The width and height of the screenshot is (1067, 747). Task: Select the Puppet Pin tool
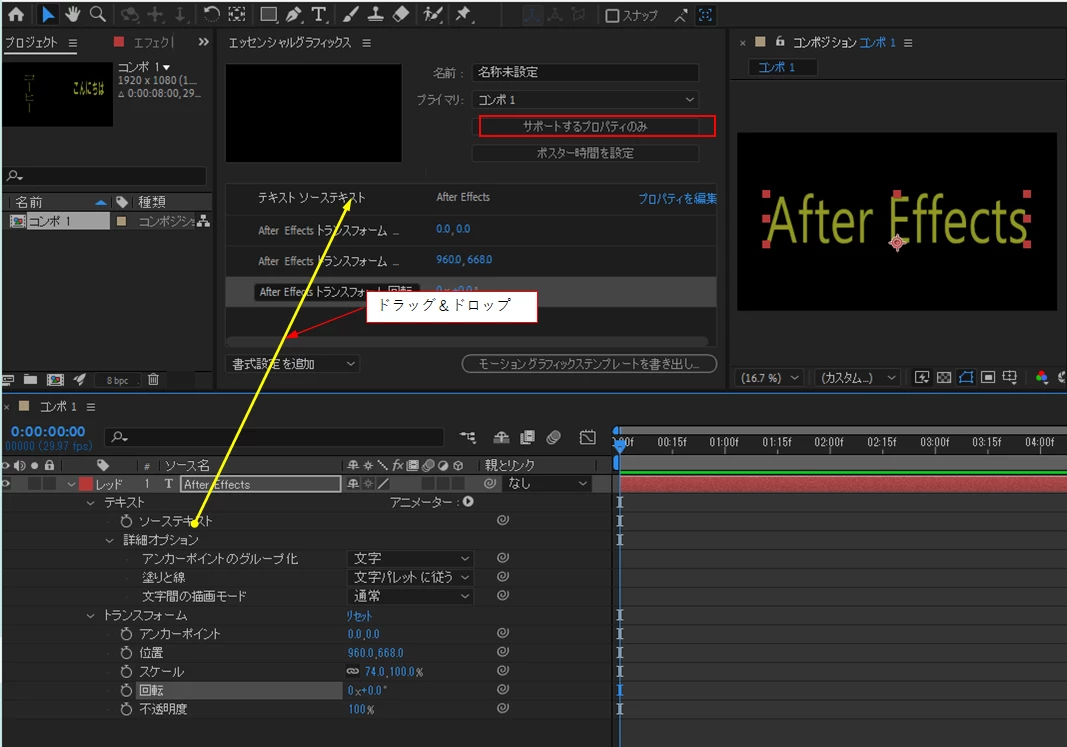pos(463,14)
